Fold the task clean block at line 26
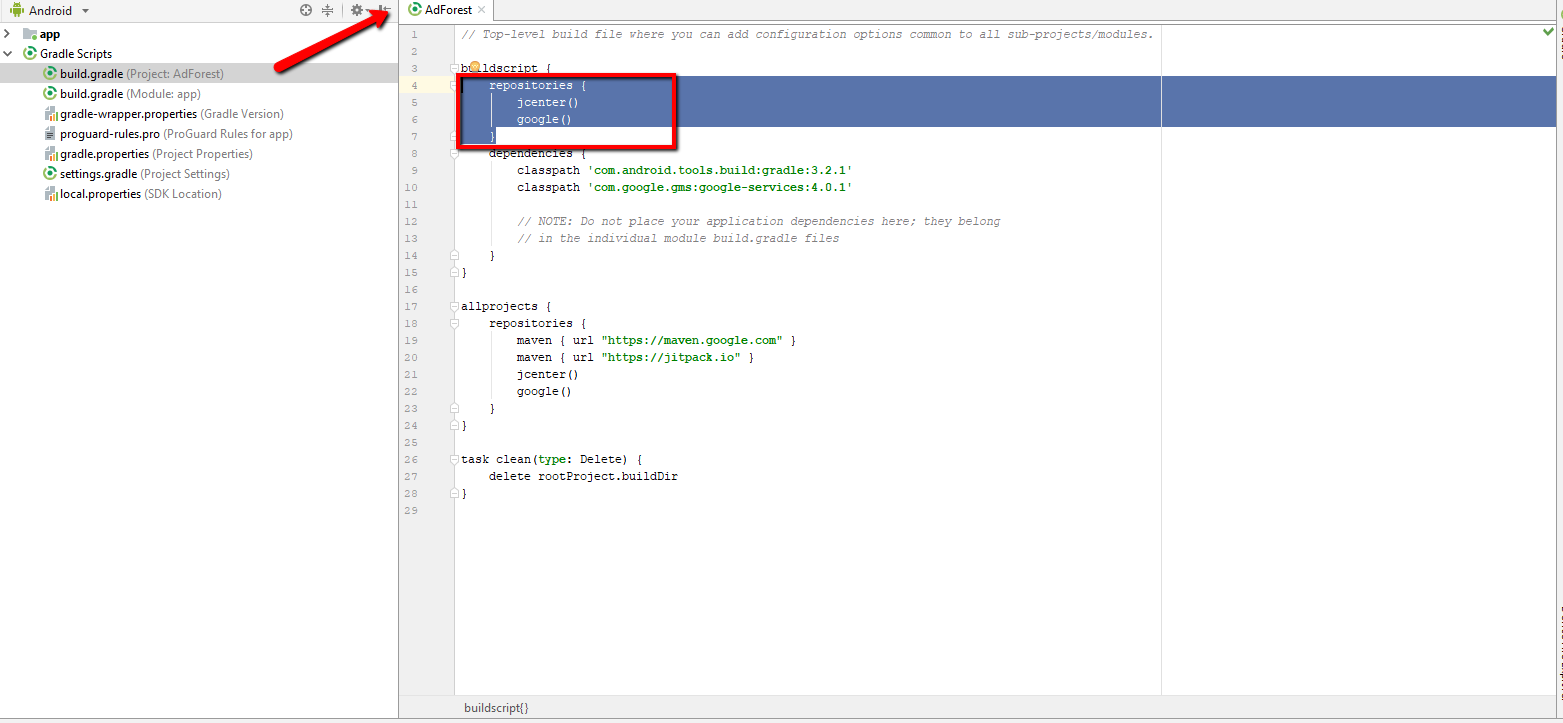Image resolution: width=1563 pixels, height=723 pixels. tap(455, 460)
